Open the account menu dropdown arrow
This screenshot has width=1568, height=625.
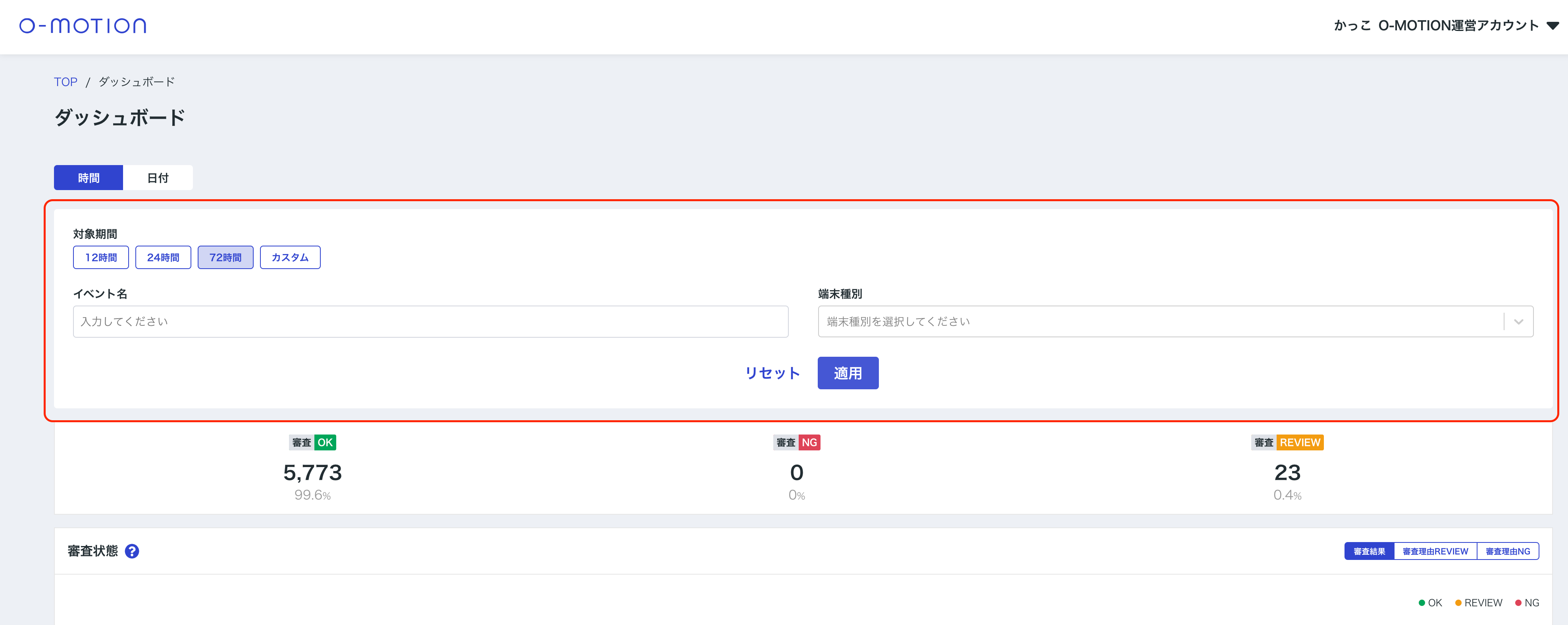click(1553, 25)
